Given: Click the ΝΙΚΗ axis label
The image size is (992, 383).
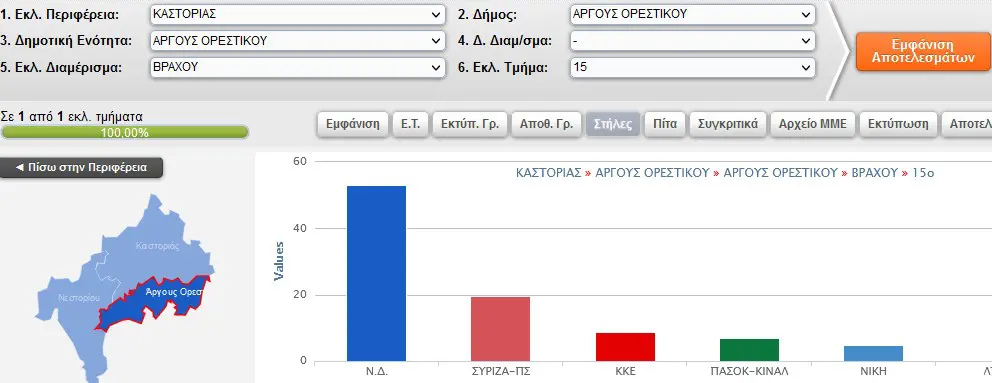Looking at the screenshot, I should pyautogui.click(x=874, y=372).
